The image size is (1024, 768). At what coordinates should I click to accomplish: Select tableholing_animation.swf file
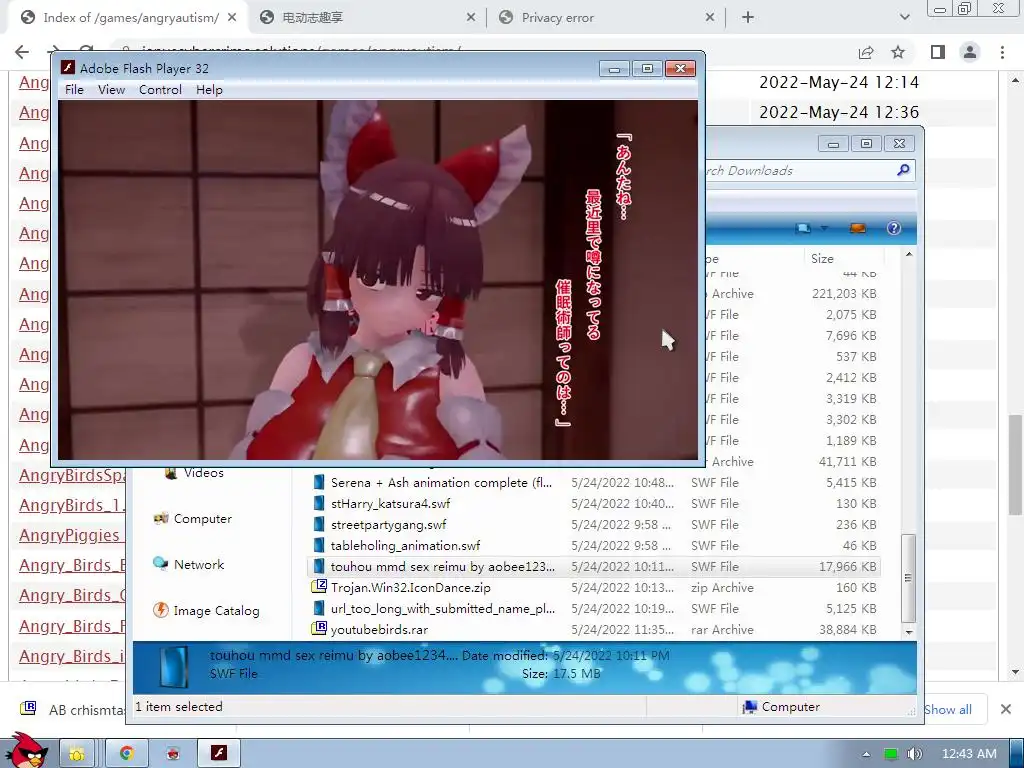tap(405, 545)
